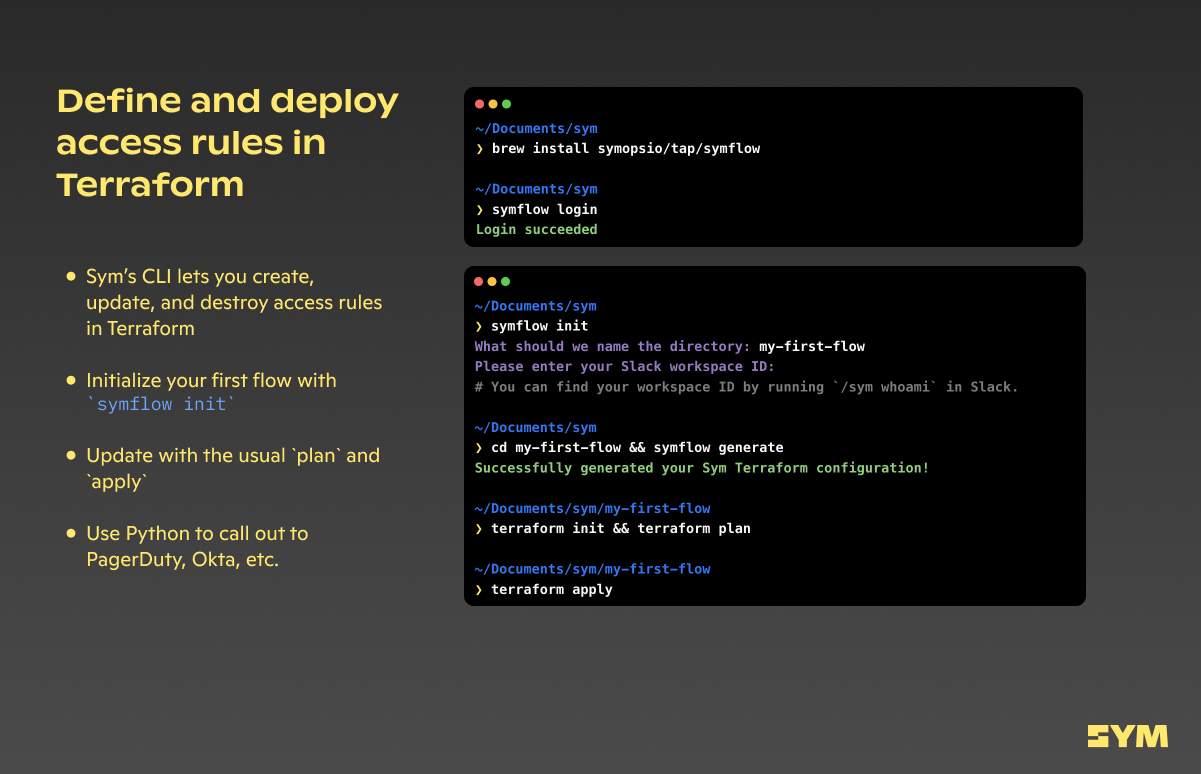The width and height of the screenshot is (1201, 774).
Task: Click "Please enter your Slack workspace ID:" prompt
Action: coord(625,367)
